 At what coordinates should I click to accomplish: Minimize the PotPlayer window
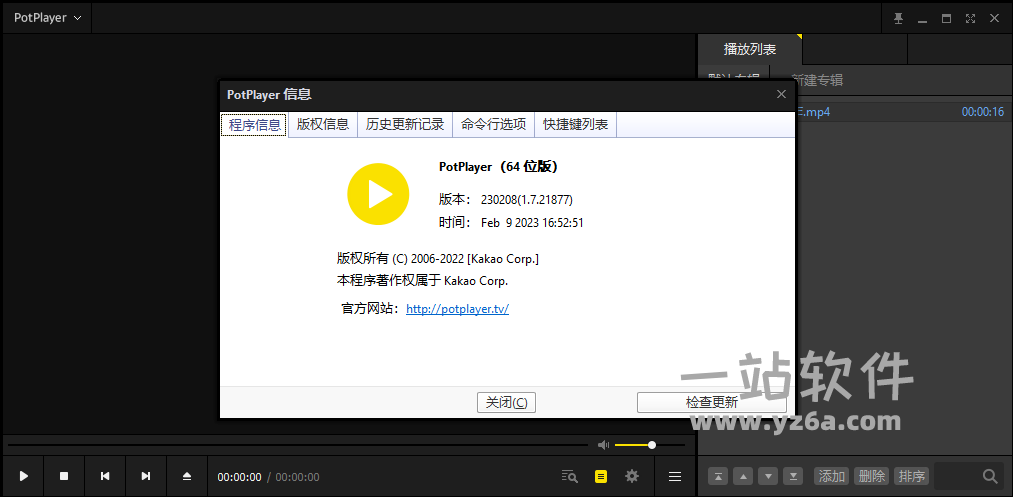click(x=922, y=19)
